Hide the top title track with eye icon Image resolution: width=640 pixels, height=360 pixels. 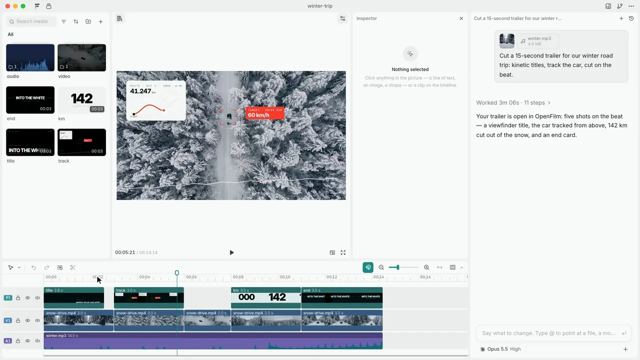pyautogui.click(x=28, y=298)
